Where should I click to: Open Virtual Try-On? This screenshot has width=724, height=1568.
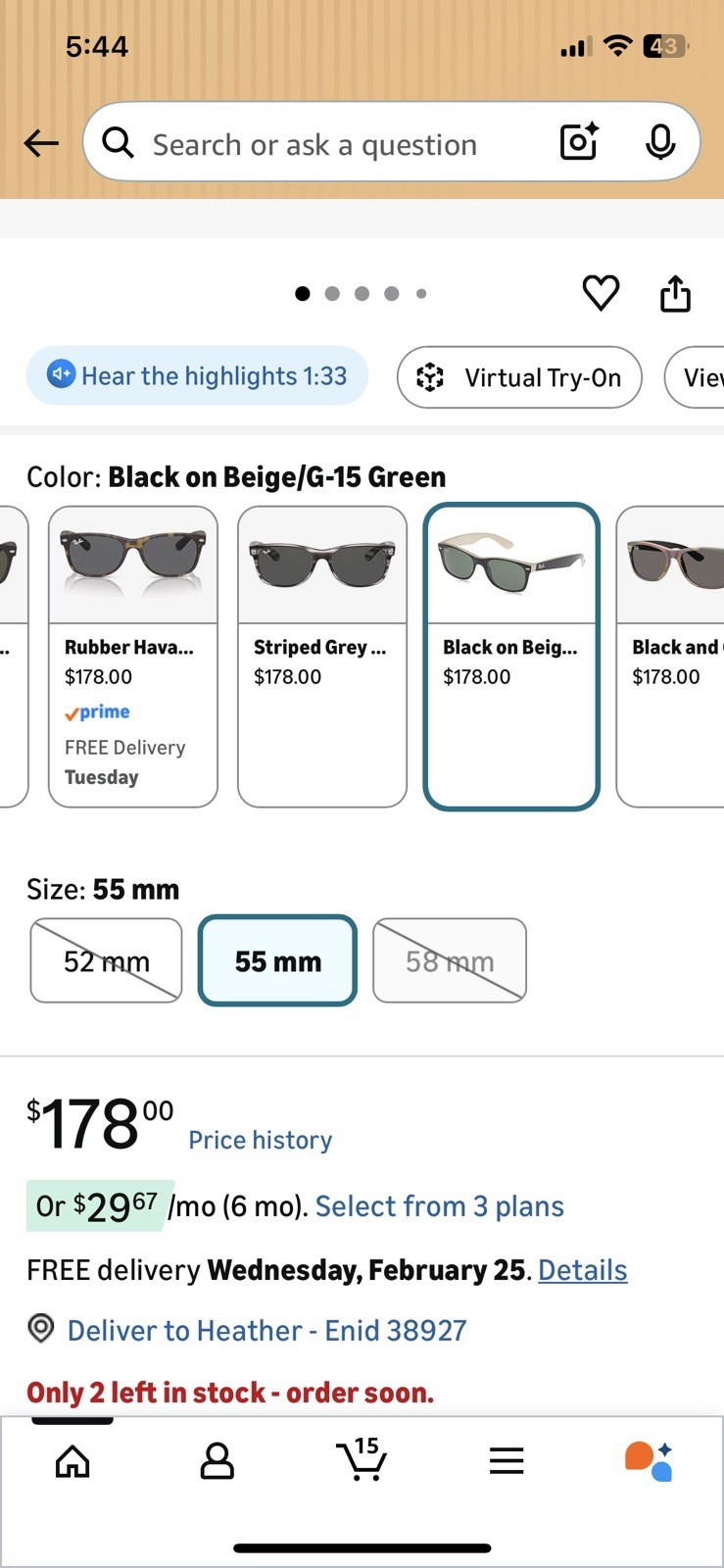[519, 377]
